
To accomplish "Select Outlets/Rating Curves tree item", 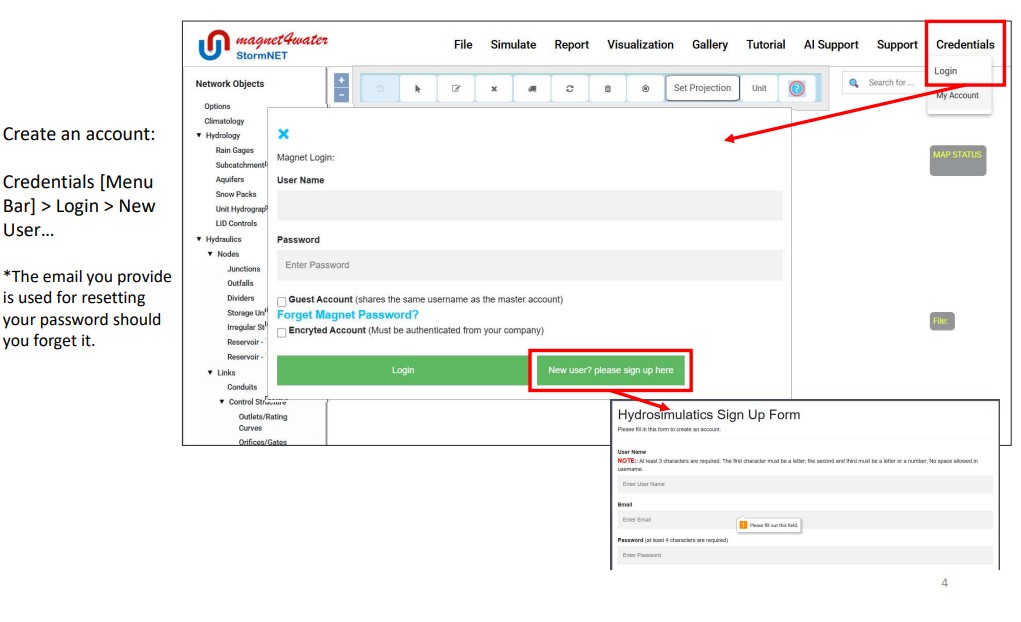I will point(262,422).
